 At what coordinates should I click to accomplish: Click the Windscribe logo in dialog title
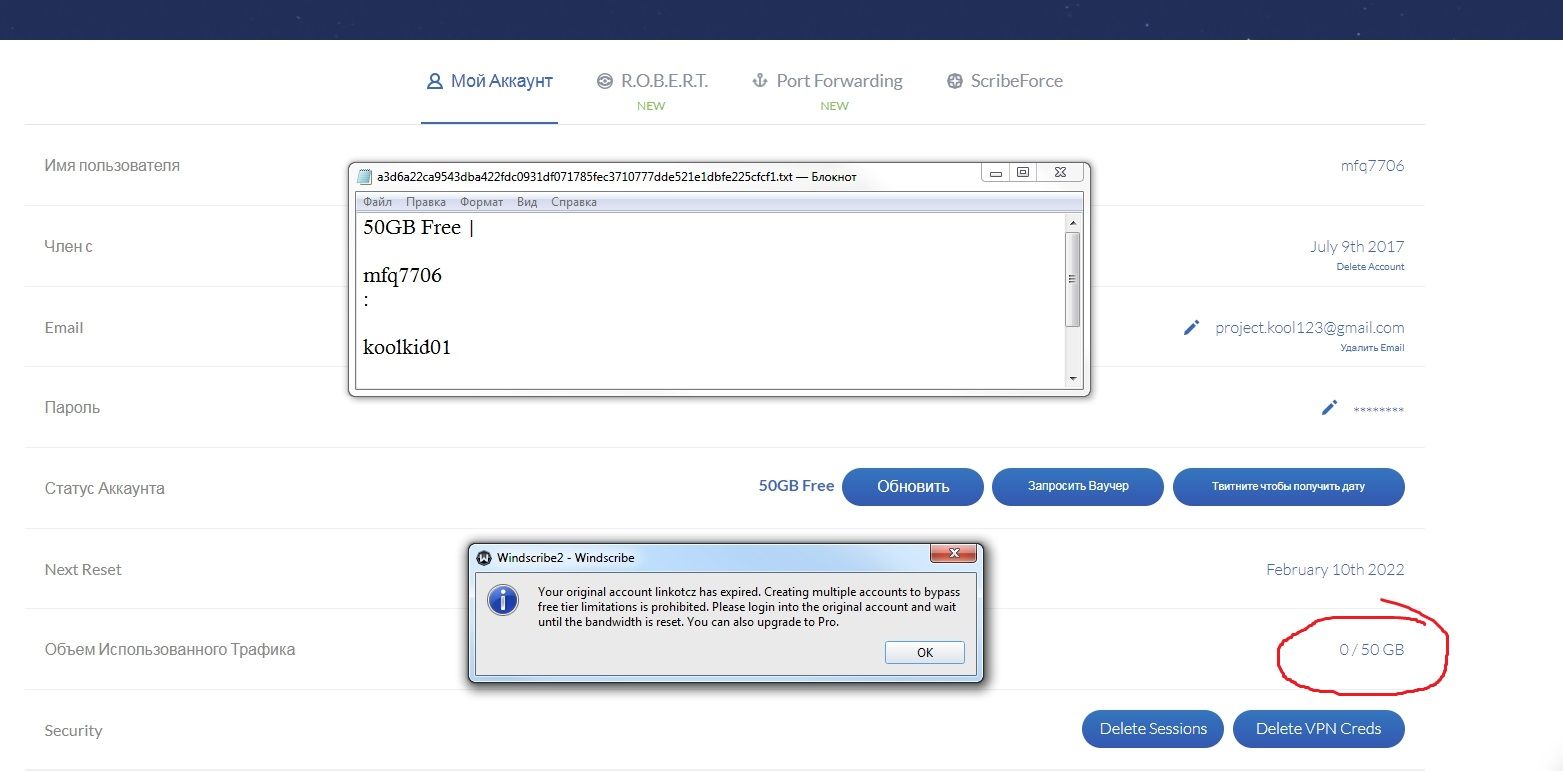click(x=484, y=557)
